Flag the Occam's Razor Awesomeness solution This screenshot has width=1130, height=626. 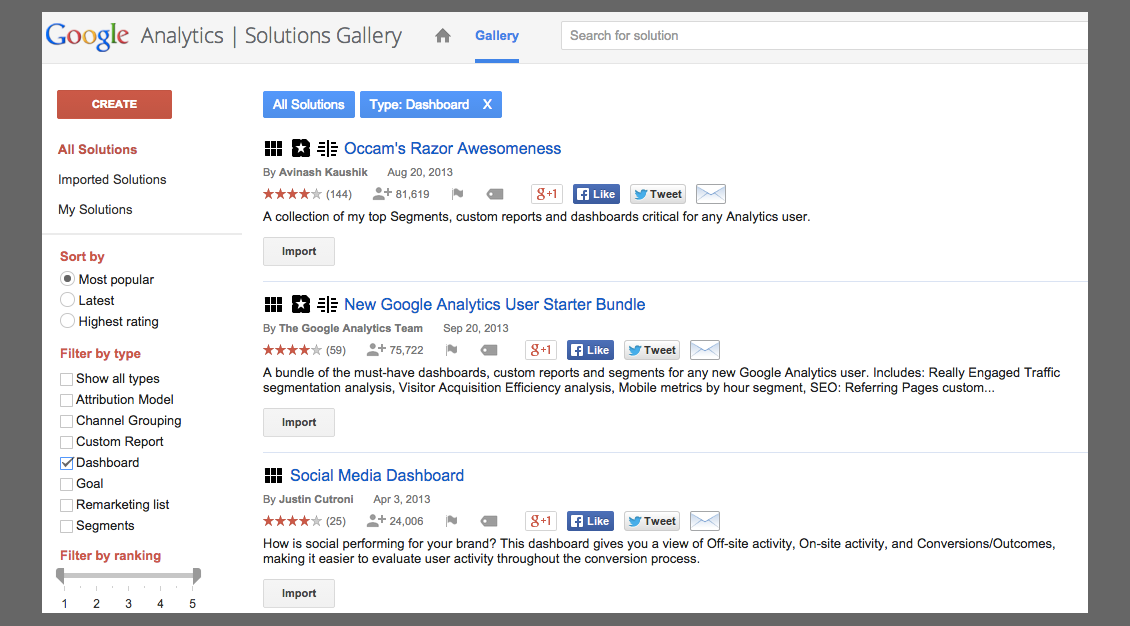click(457, 194)
